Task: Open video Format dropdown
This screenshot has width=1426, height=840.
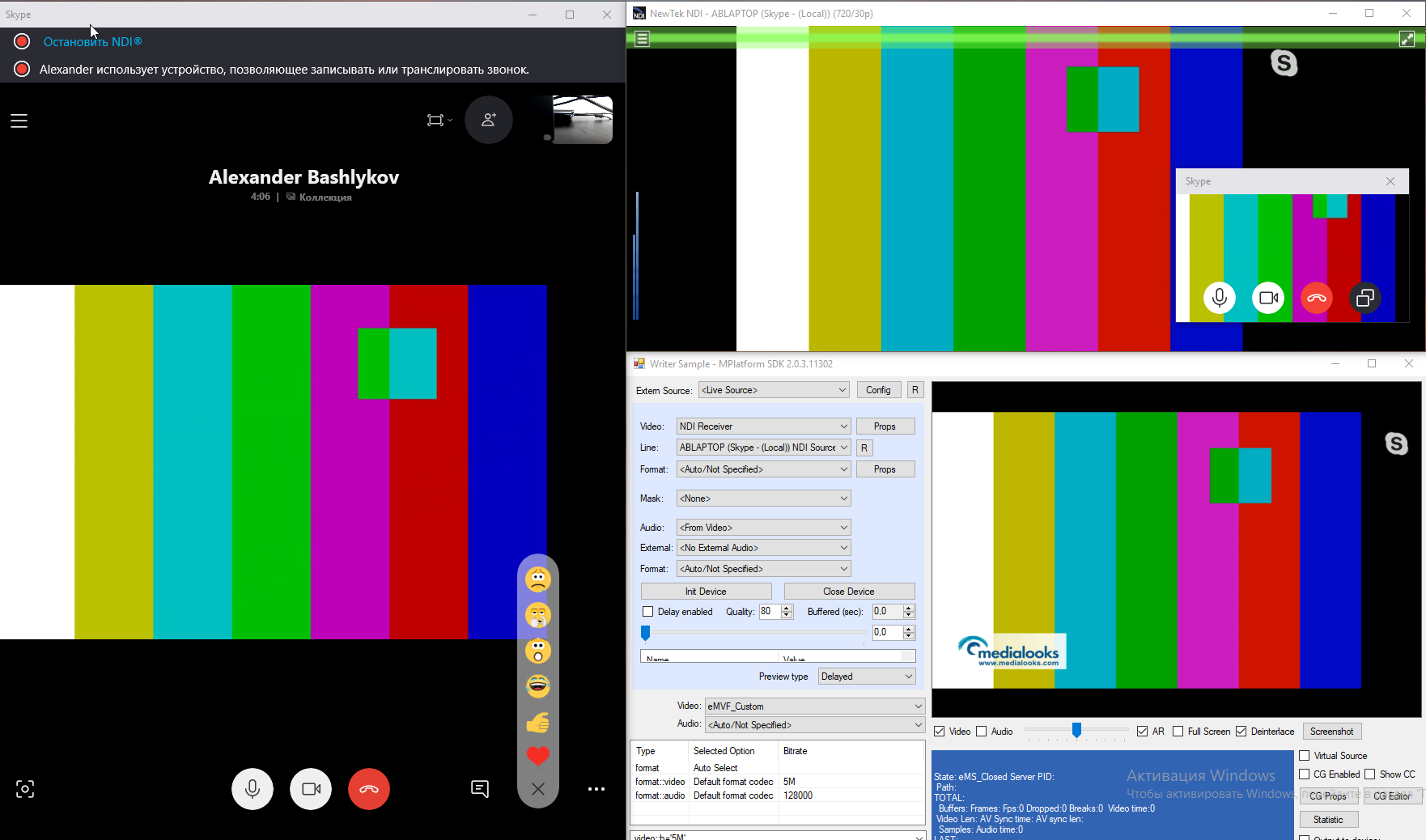Action: (763, 469)
